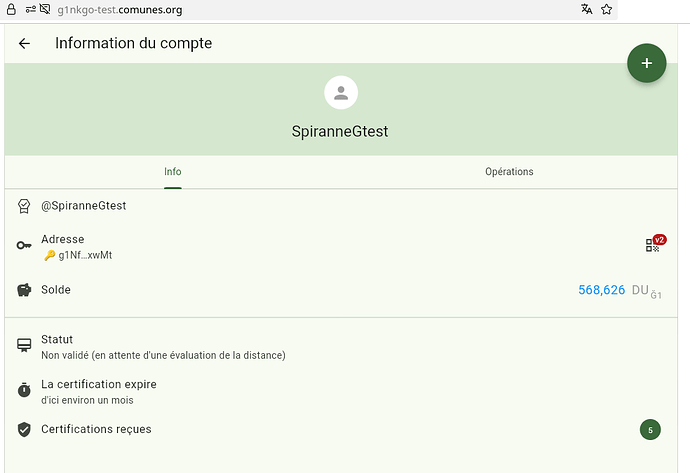The height and width of the screenshot is (473, 690).
Task: Click the 568,626 balance amount
Action: 601,290
